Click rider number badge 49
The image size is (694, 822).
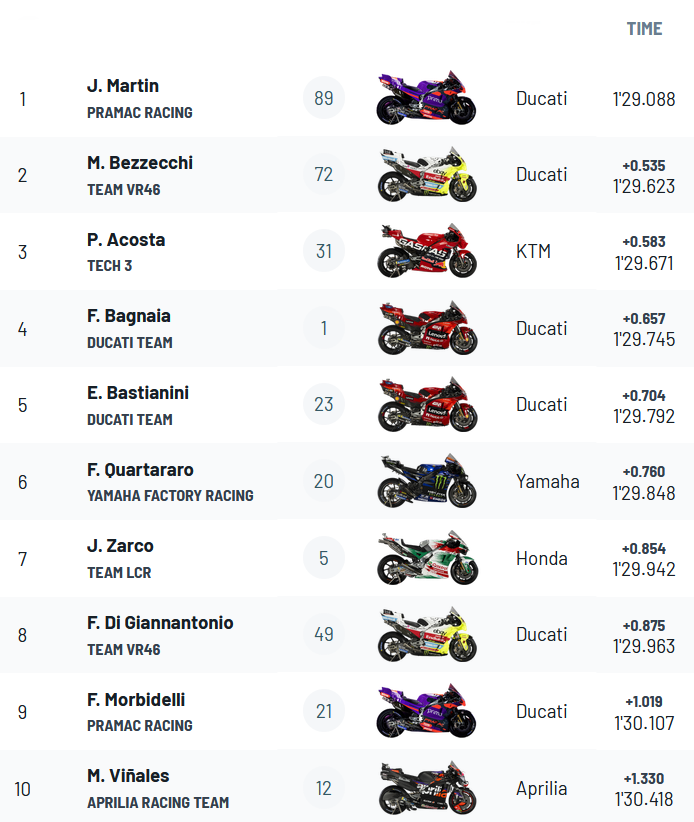click(x=324, y=634)
